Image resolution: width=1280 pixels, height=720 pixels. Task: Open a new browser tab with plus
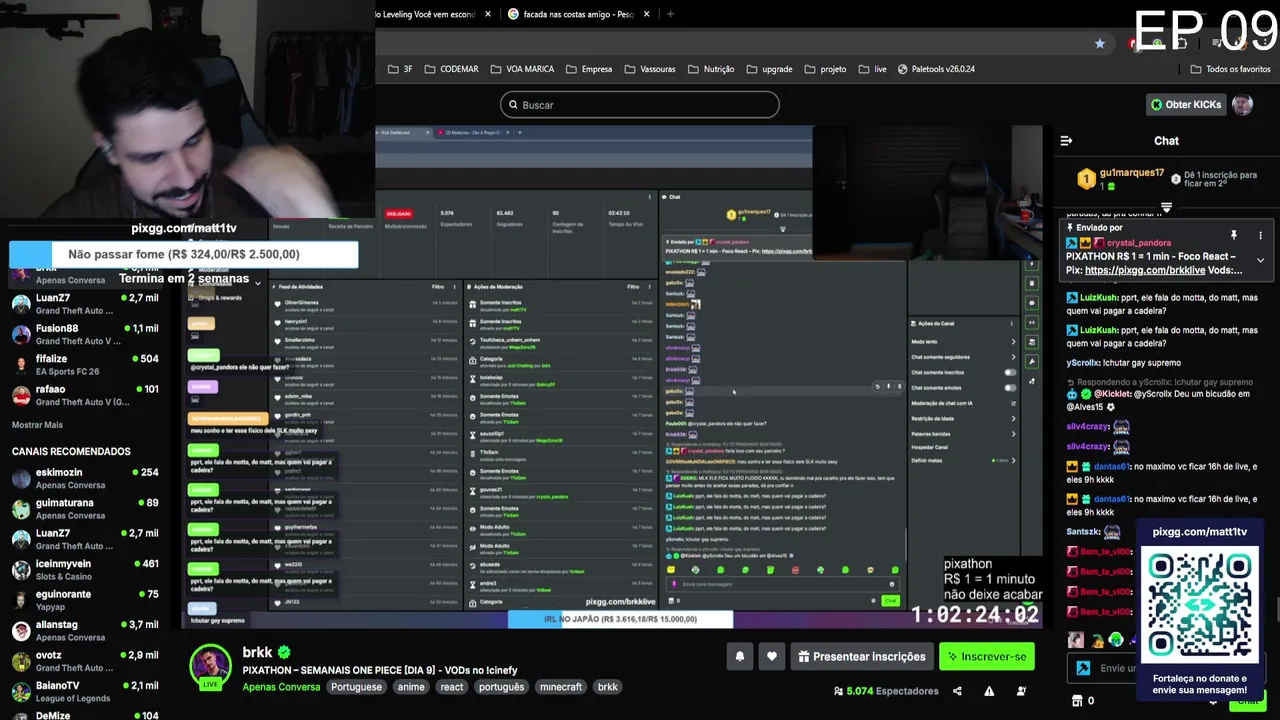coord(670,14)
